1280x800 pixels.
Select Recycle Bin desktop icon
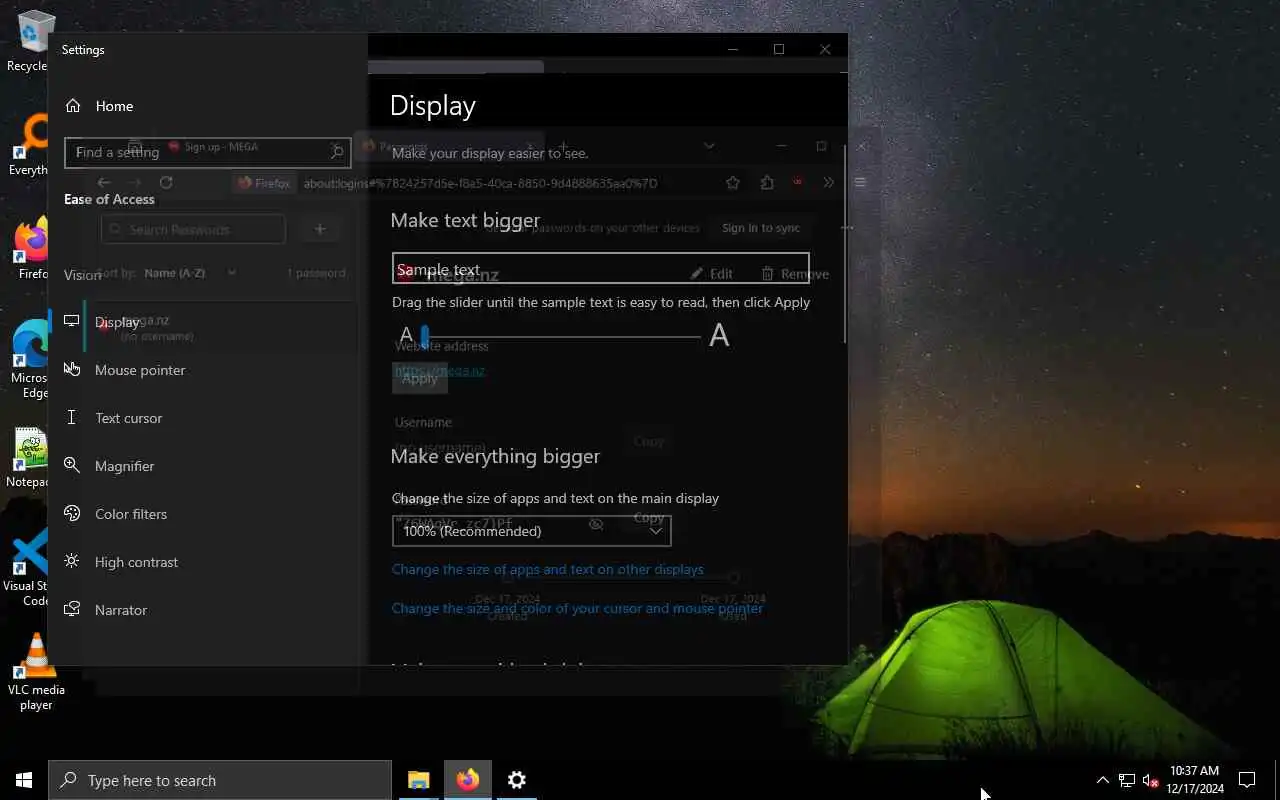click(34, 40)
